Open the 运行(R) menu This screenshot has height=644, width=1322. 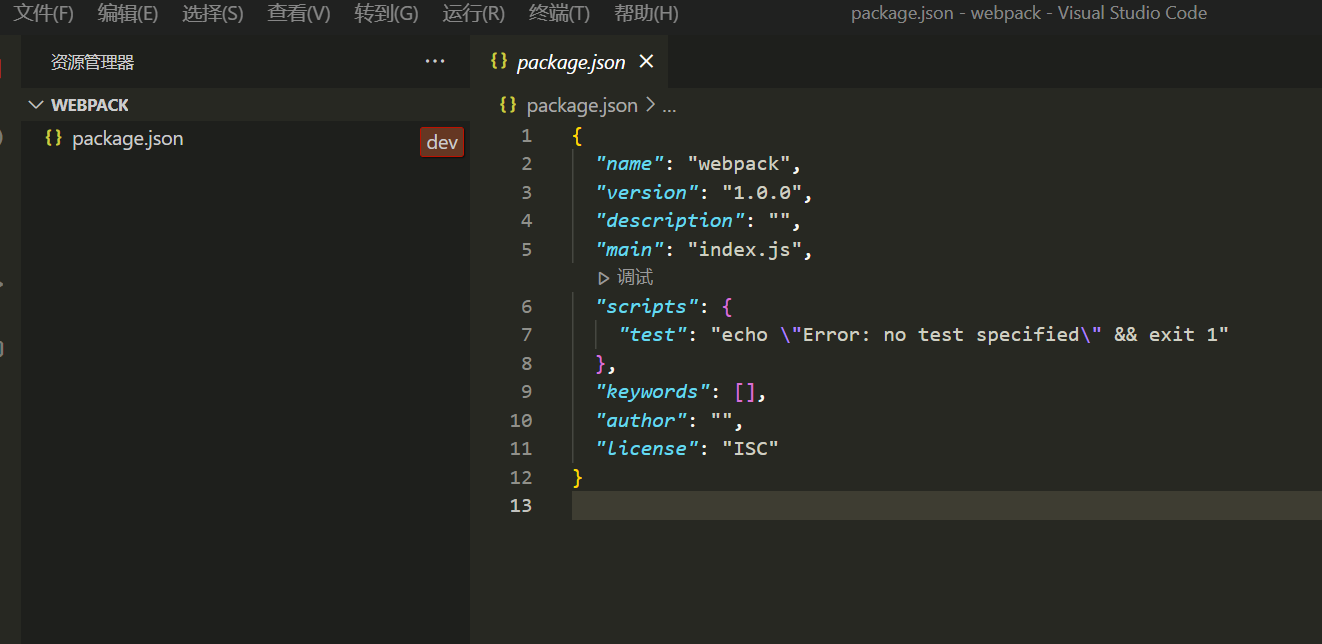tap(472, 15)
